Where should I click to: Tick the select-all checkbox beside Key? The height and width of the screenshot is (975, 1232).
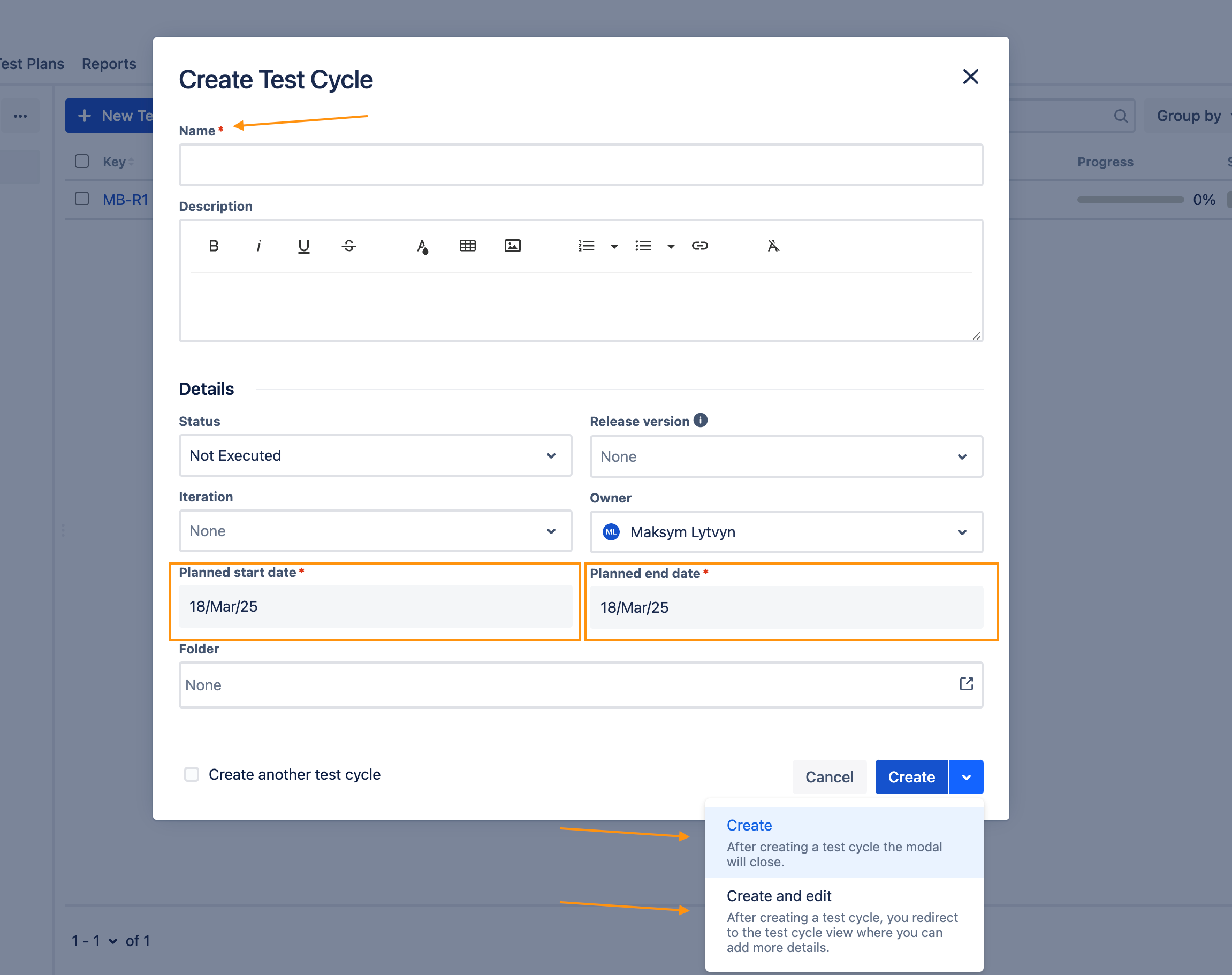tap(82, 161)
